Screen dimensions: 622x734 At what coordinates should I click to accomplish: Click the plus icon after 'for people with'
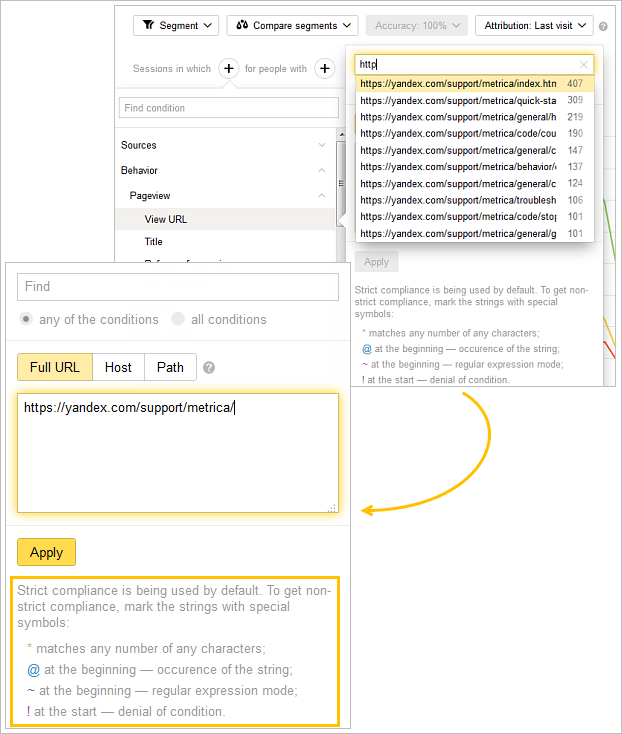[x=324, y=68]
